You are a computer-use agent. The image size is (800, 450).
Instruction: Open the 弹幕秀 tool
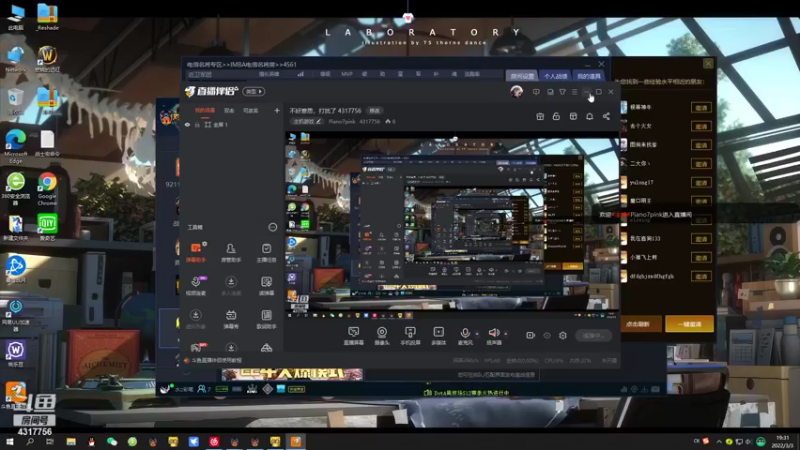click(x=231, y=319)
